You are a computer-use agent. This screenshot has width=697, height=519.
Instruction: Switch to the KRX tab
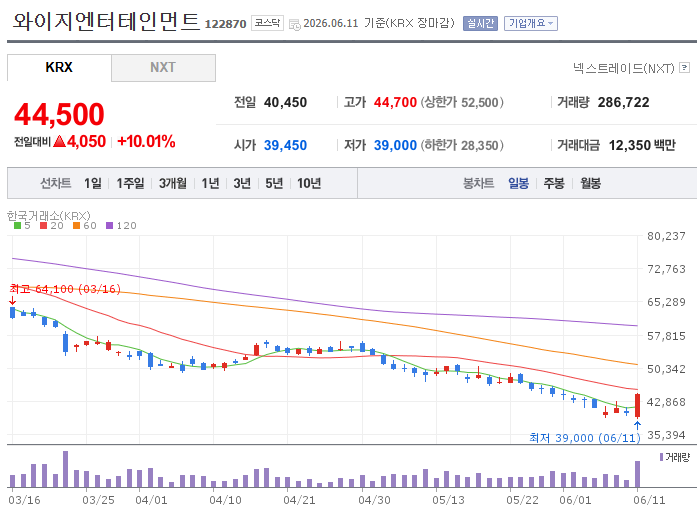click(59, 68)
